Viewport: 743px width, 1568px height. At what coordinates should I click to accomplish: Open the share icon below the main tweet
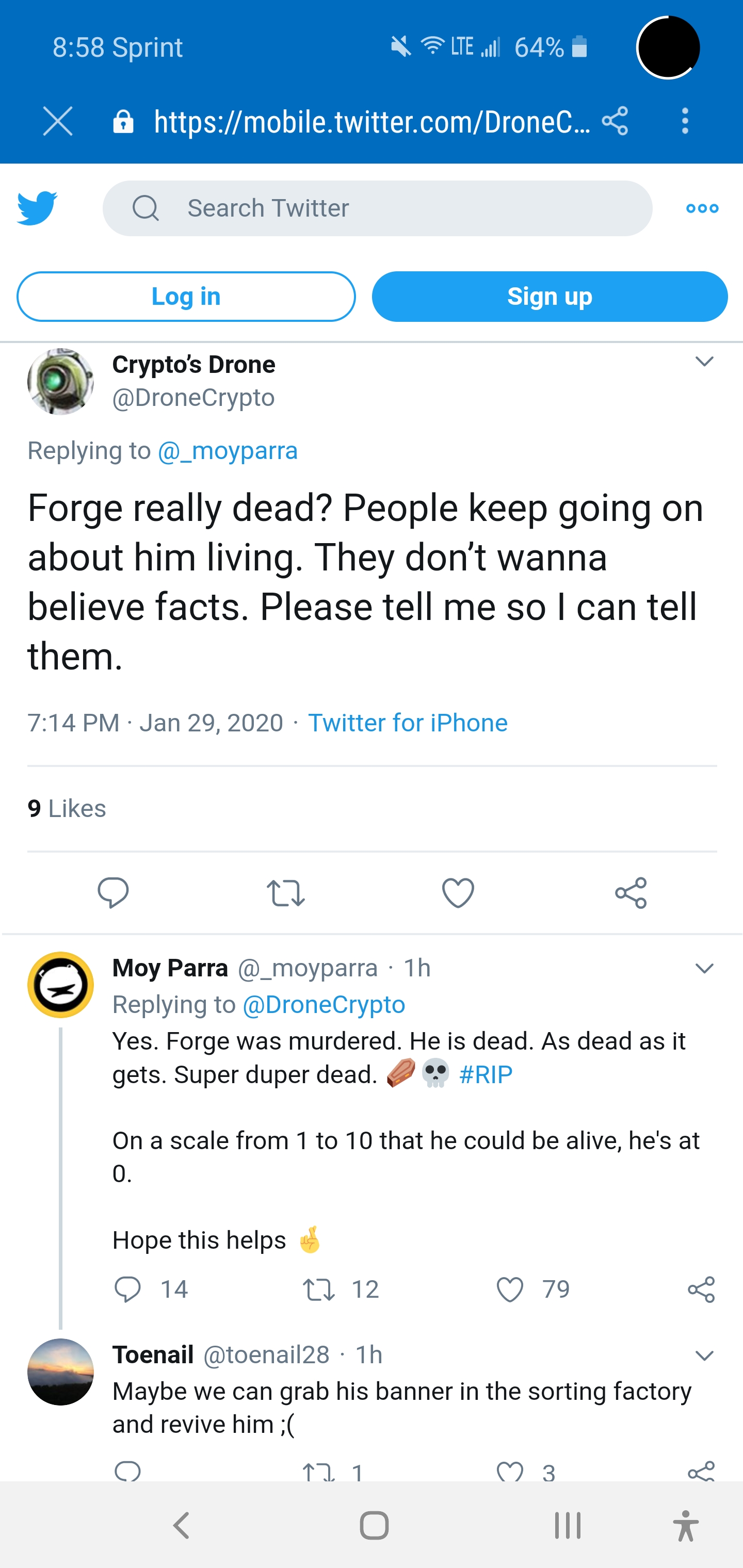point(631,892)
